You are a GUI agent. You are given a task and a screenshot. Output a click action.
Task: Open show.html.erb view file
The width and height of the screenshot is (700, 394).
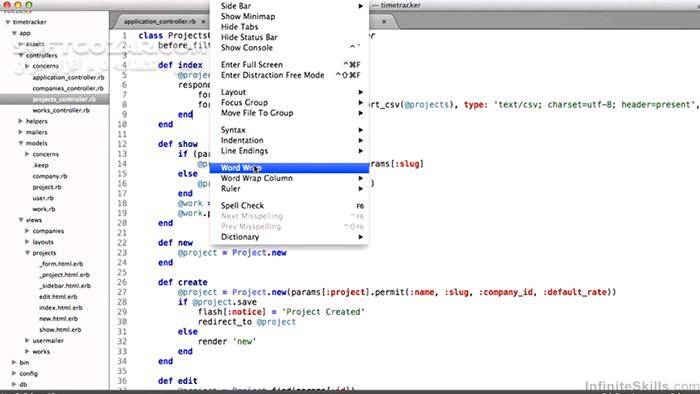click(60, 330)
